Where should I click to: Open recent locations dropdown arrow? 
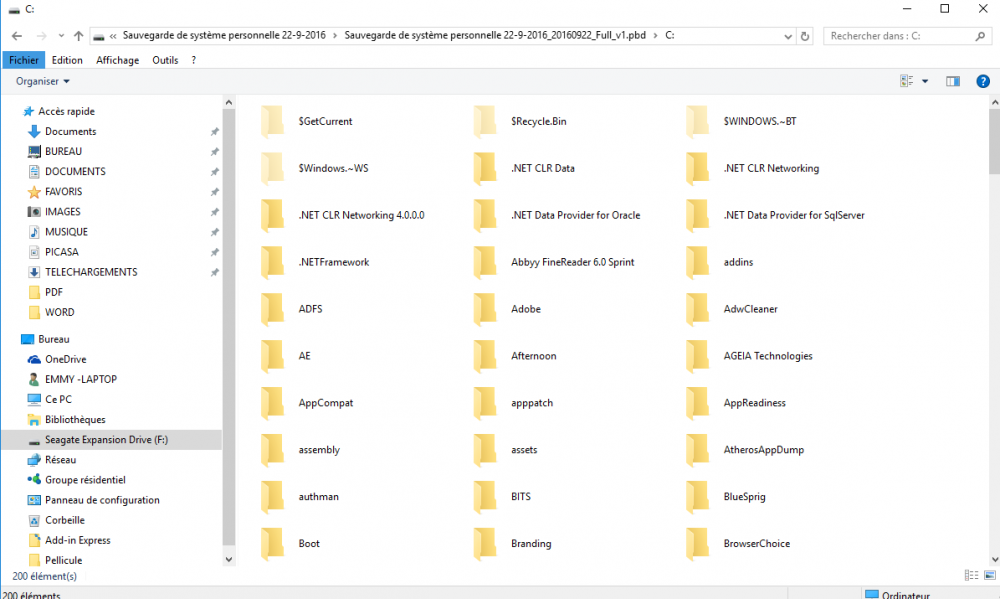61,36
